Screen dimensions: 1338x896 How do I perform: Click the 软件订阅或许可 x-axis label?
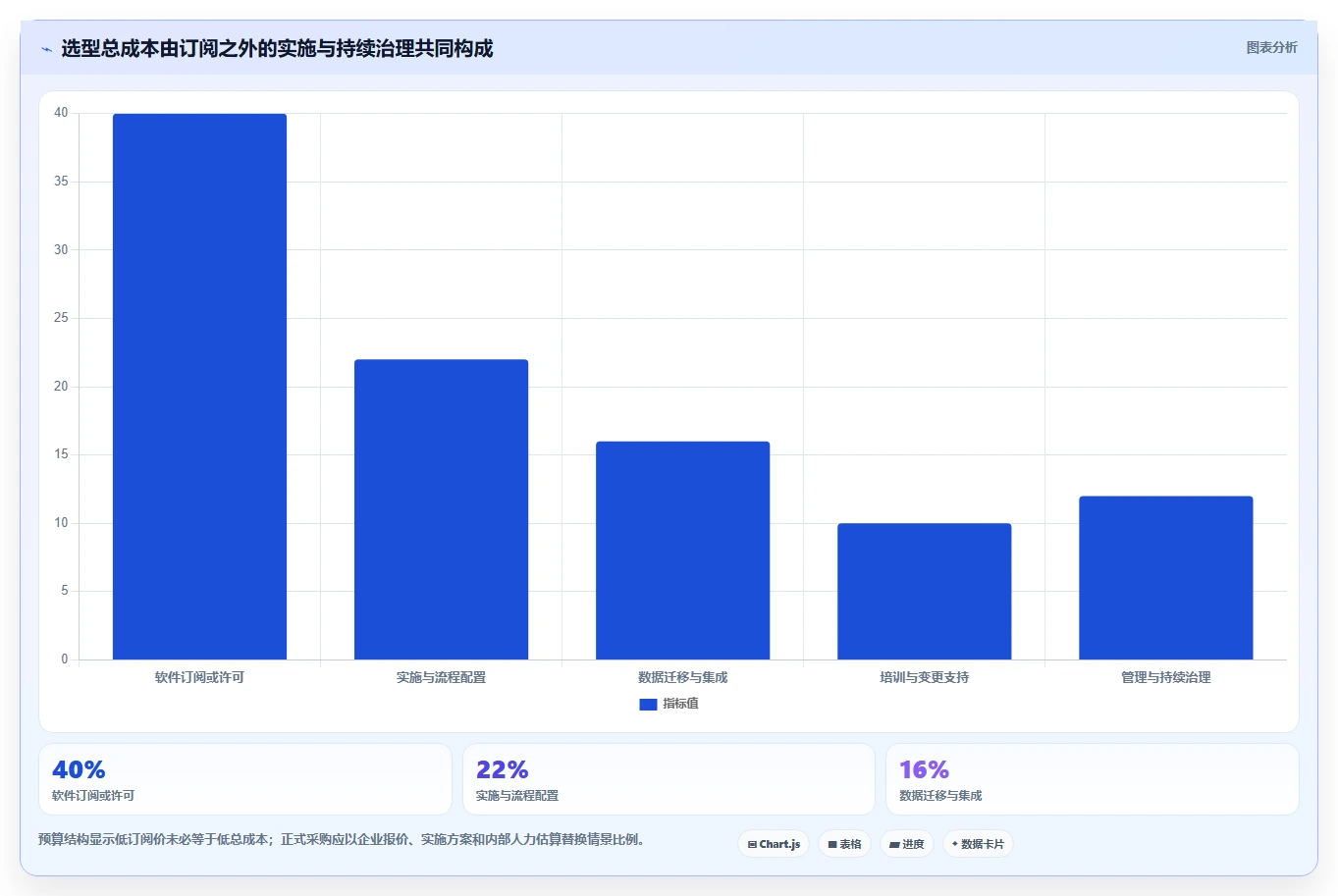(x=199, y=677)
